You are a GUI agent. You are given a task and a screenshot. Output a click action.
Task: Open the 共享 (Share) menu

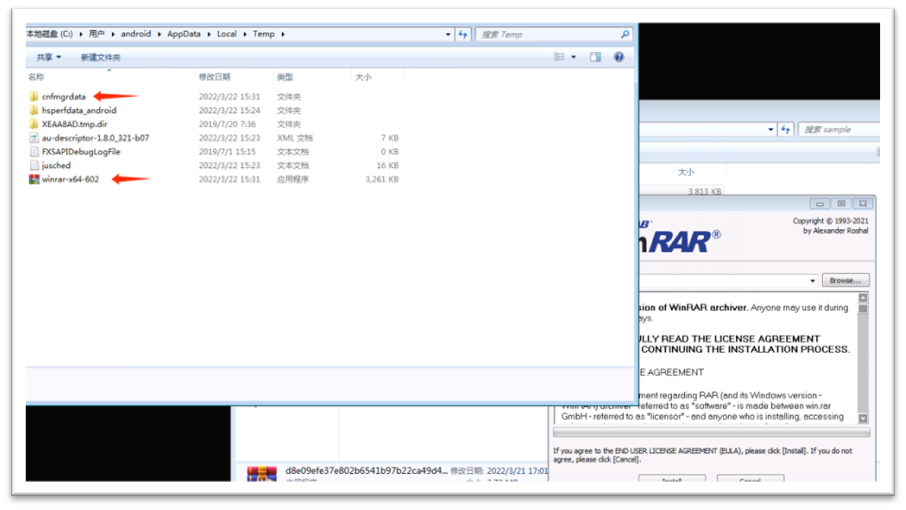(48, 57)
